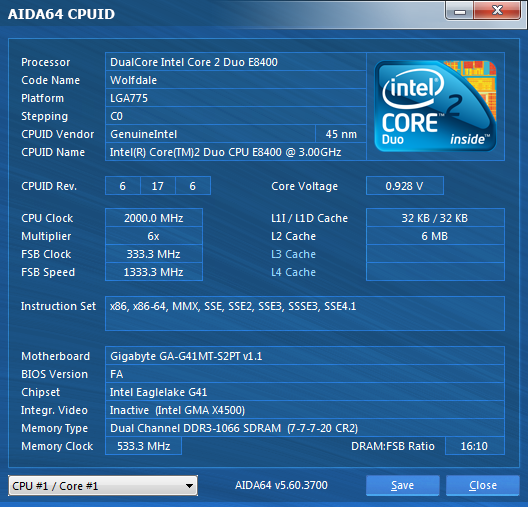Click the Core Voltage label

click(304, 186)
